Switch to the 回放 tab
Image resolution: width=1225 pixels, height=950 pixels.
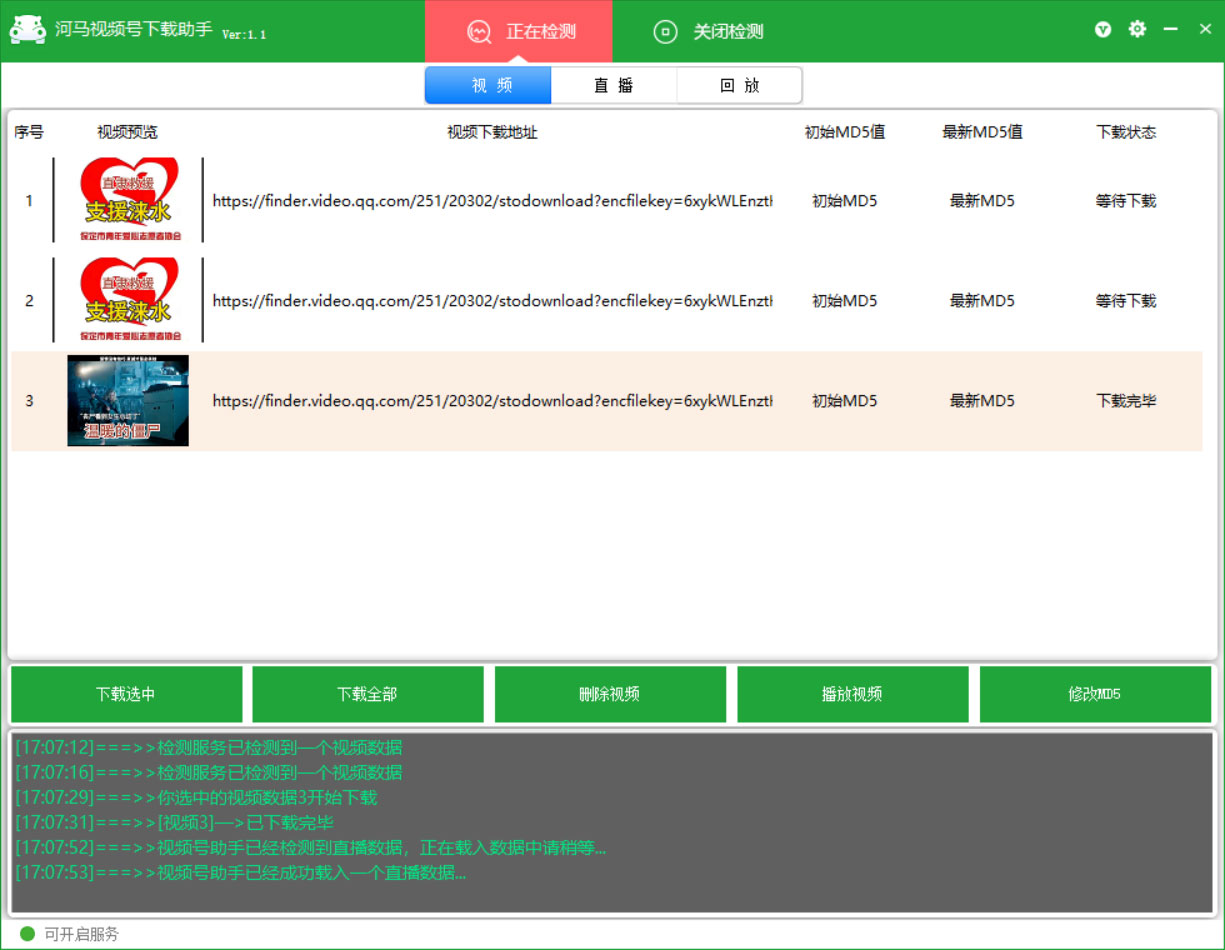click(739, 85)
